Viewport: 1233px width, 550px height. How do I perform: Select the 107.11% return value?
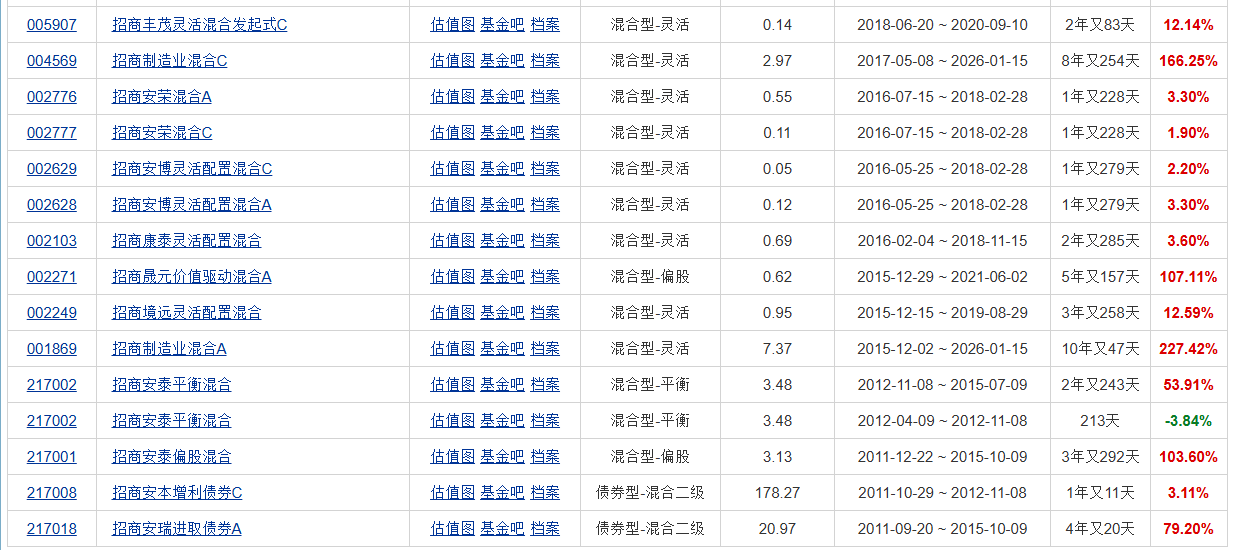click(x=1188, y=277)
